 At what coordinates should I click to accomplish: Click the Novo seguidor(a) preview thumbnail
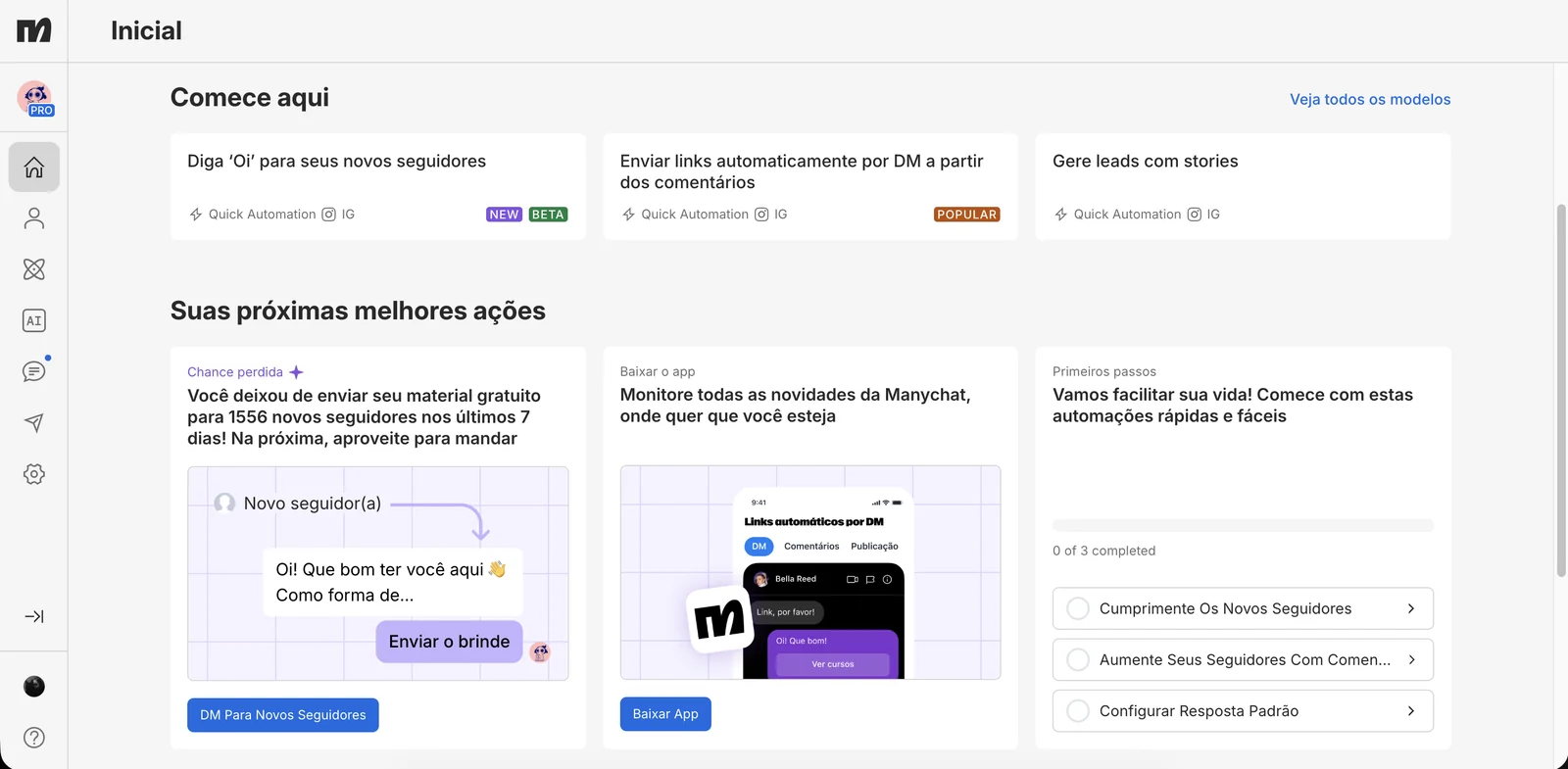coord(378,573)
